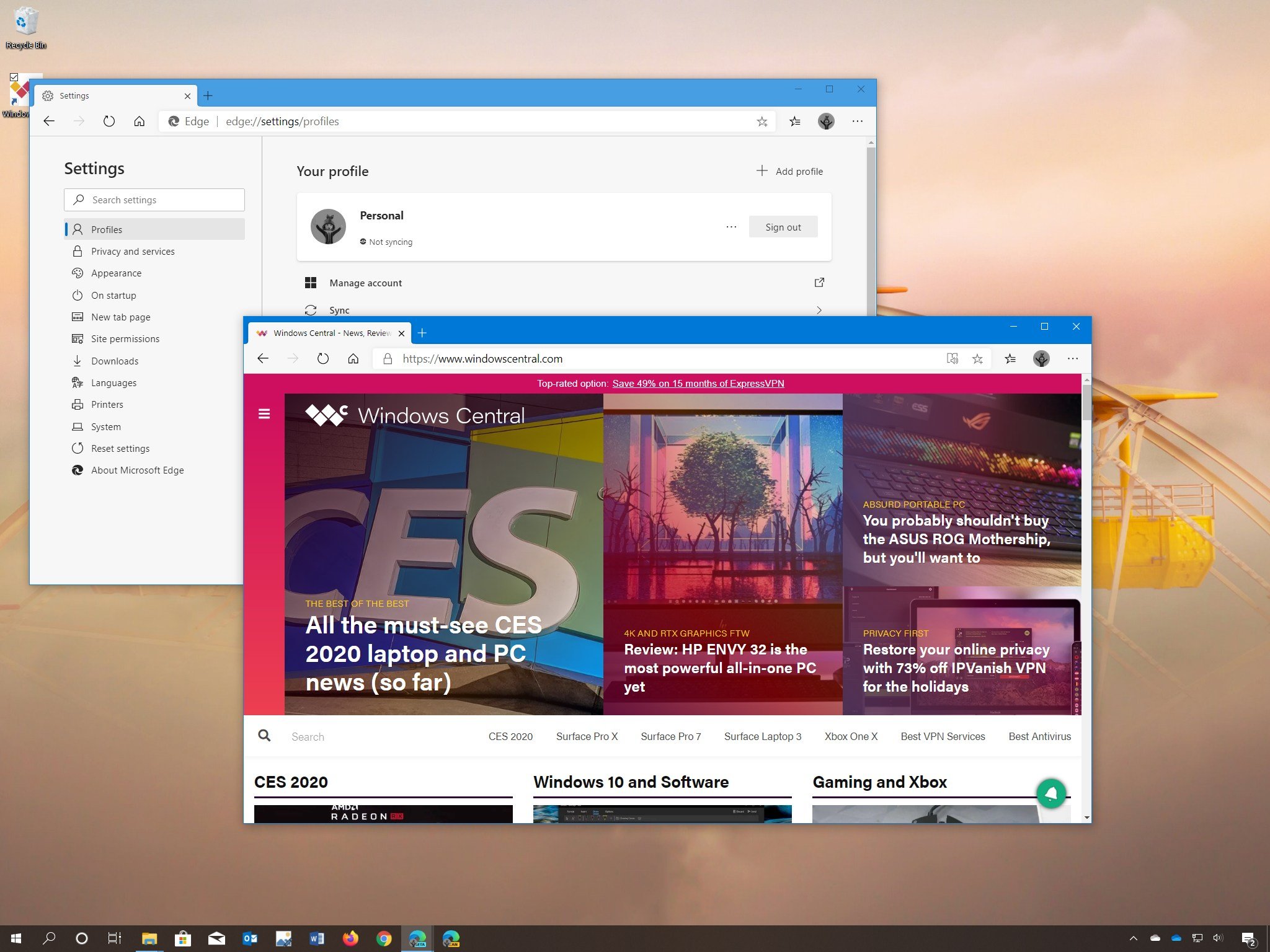The image size is (1270, 952).
Task: Click the Recycle Bin icon on desktop
Action: (x=26, y=20)
